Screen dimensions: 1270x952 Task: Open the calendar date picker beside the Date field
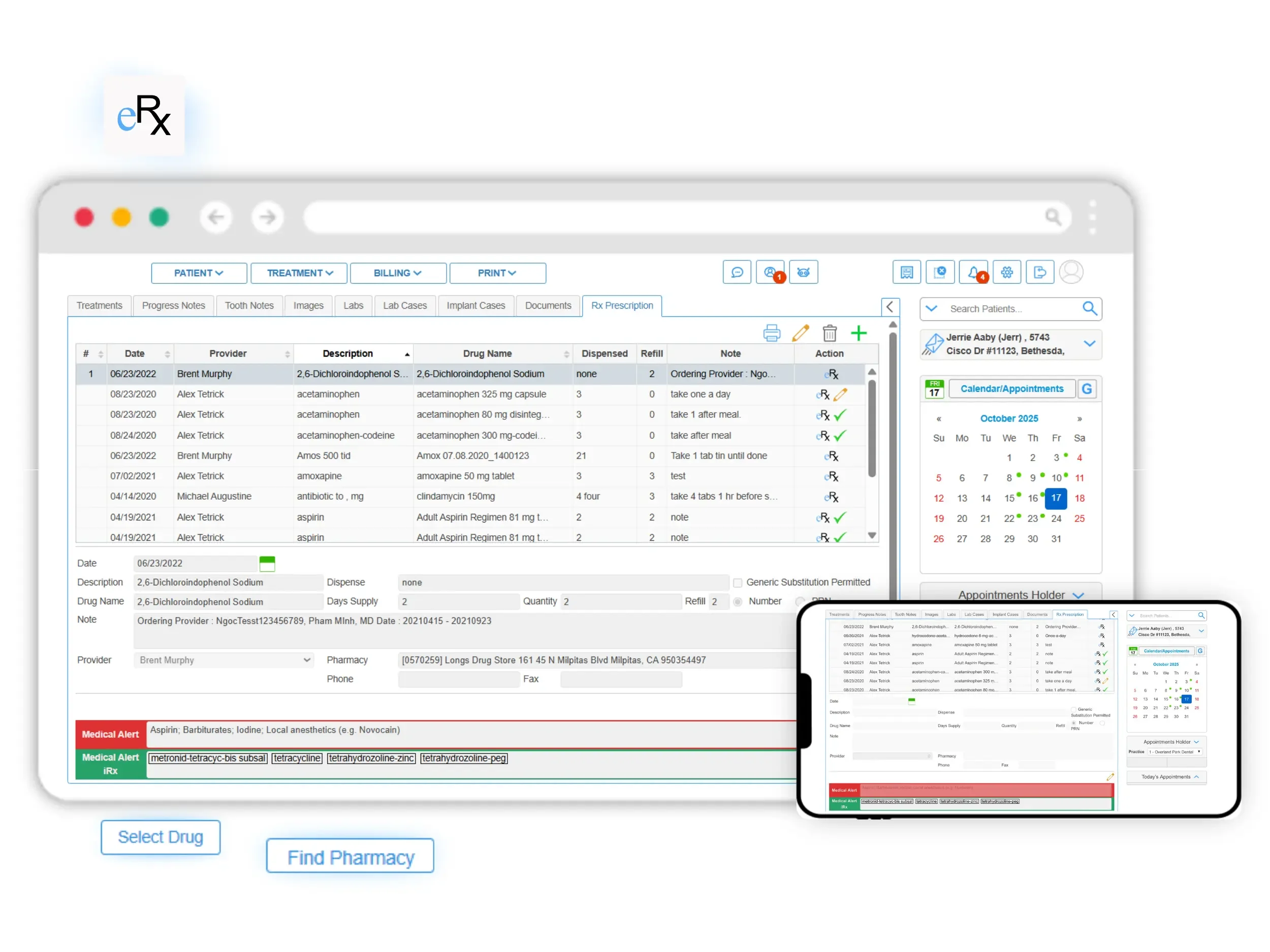[x=268, y=563]
